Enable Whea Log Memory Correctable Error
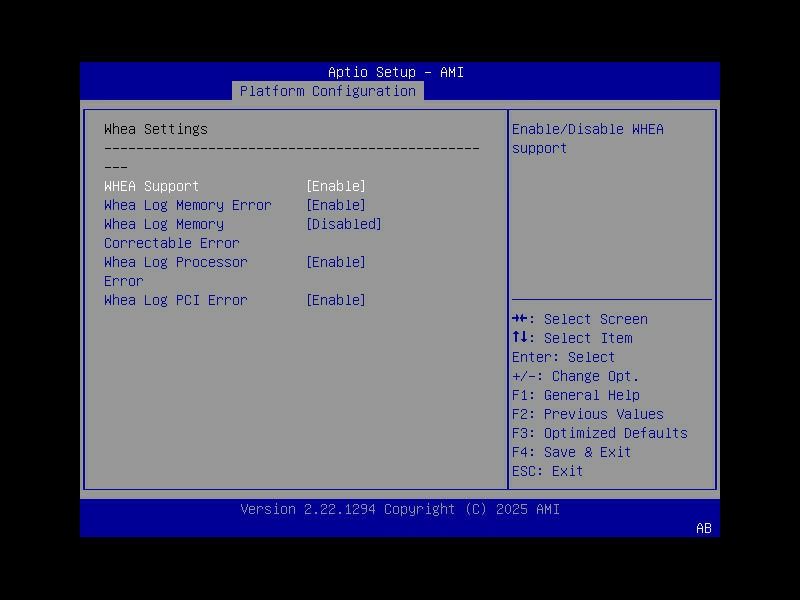 click(345, 224)
